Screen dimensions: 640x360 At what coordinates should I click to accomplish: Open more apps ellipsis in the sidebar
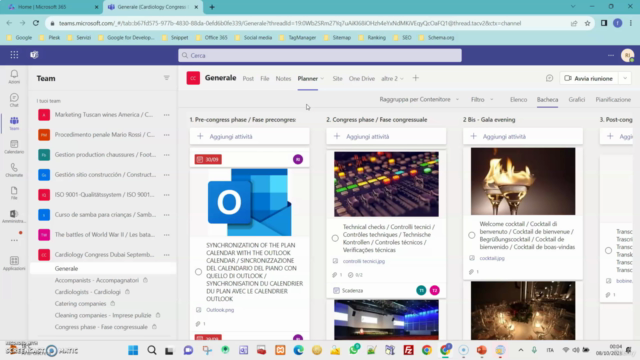pos(14,240)
